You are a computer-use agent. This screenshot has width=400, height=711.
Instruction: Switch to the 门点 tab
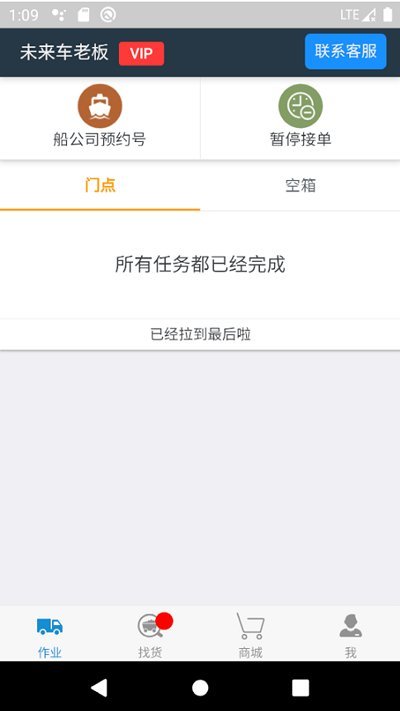(x=100, y=185)
